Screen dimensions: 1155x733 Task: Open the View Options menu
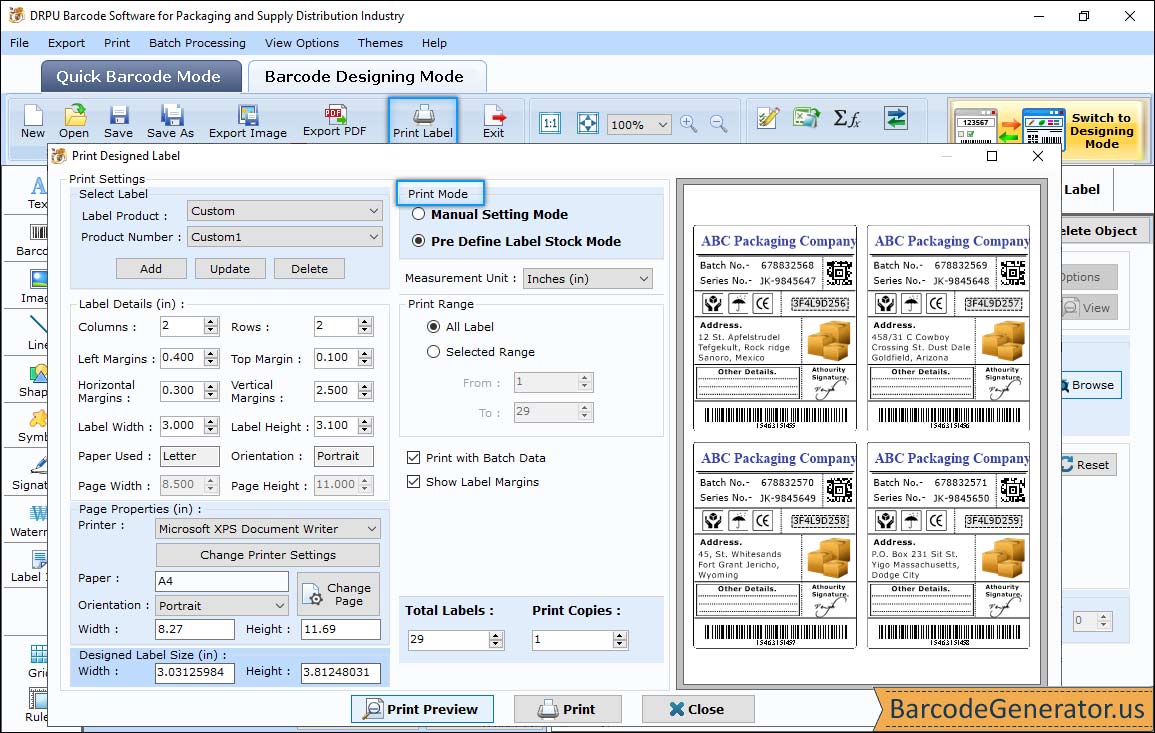(302, 43)
